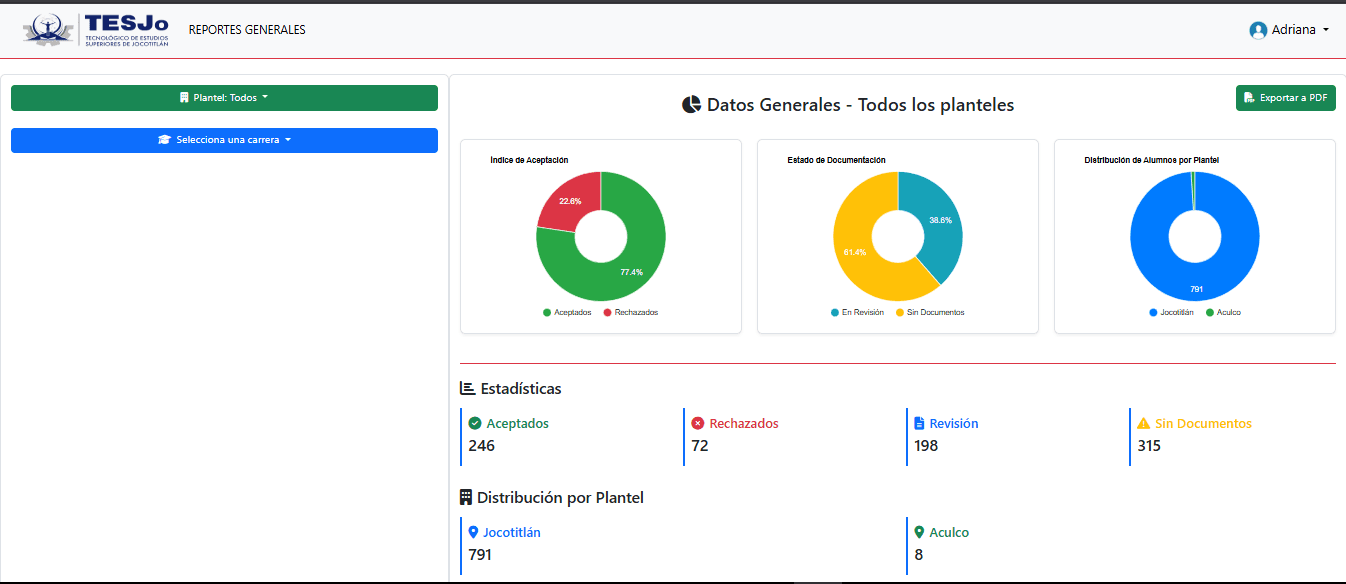Image resolution: width=1346 pixels, height=584 pixels.
Task: Click the value 198 under Revisión
Action: coord(927,446)
